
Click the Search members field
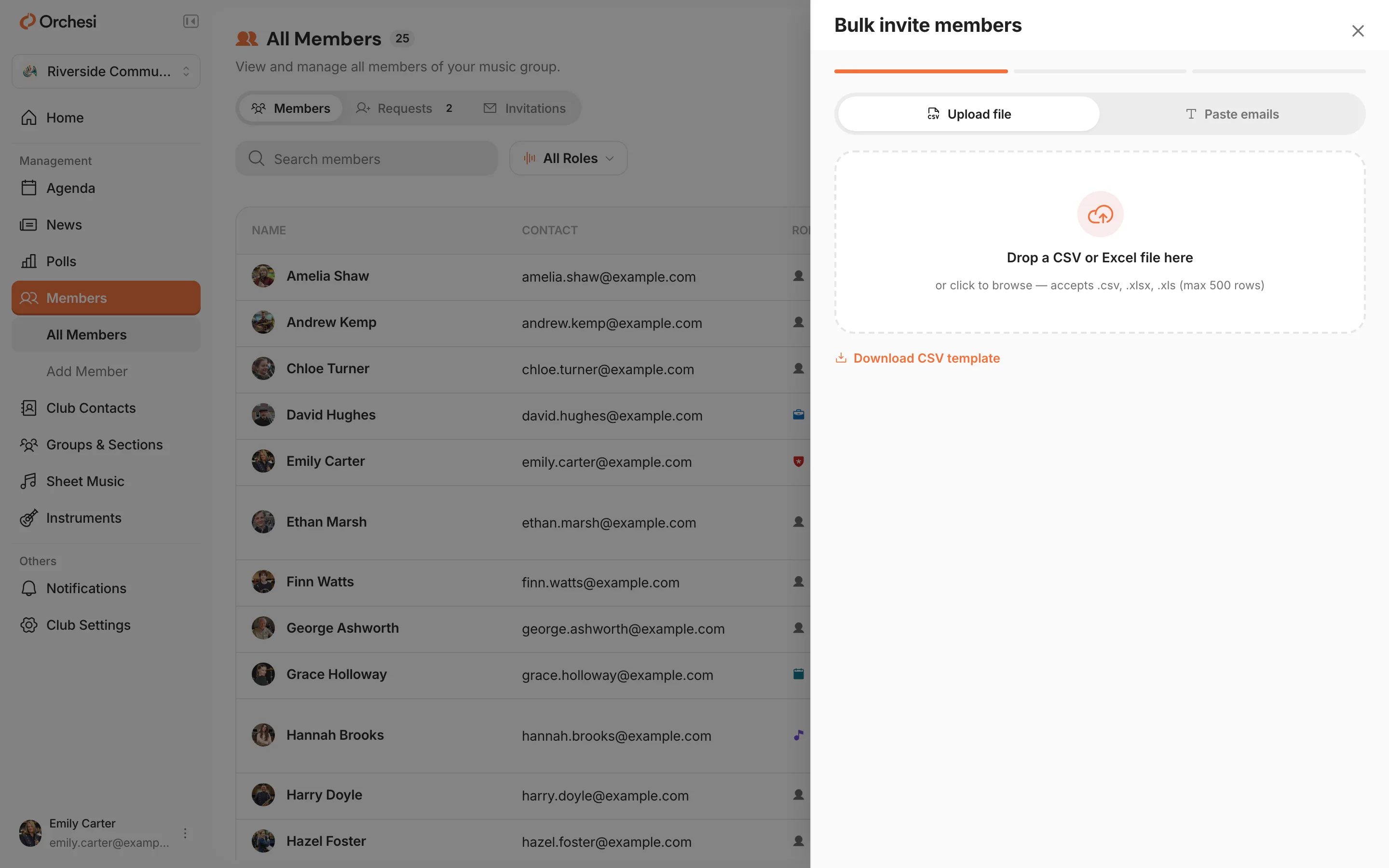(366, 159)
